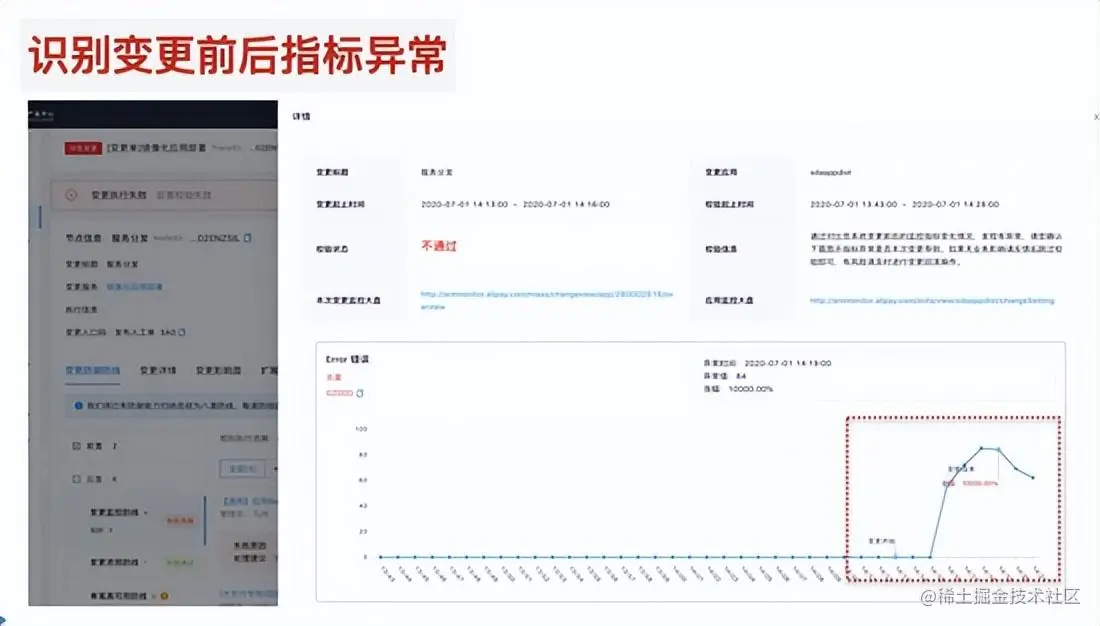This screenshot has width=1100, height=626.
Task: Open the 变更防御阵线 tab
Action: [x=93, y=370]
